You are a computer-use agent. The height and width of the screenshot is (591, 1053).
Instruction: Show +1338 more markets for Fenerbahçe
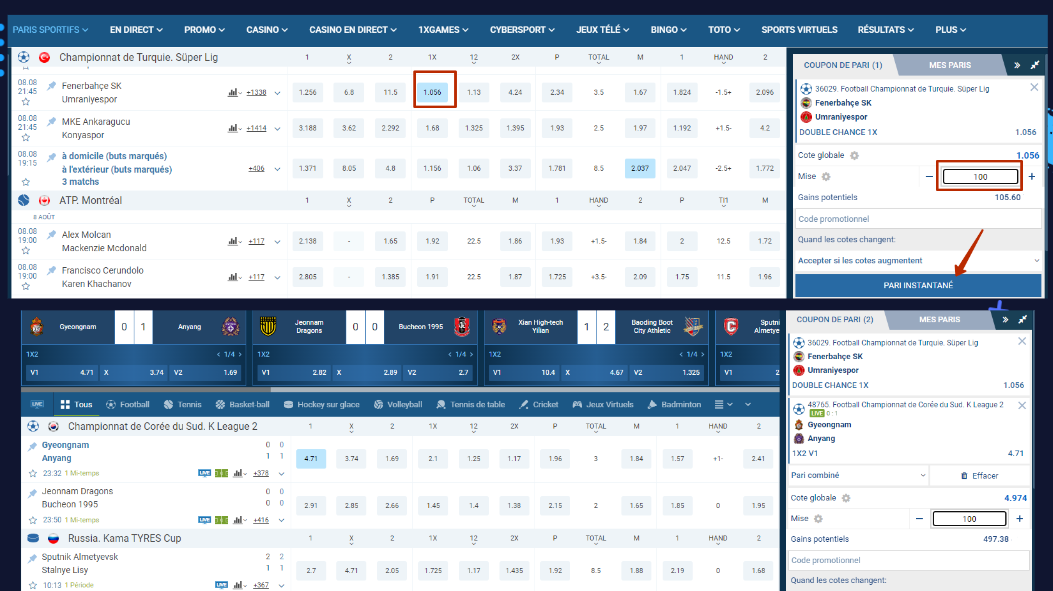point(257,93)
